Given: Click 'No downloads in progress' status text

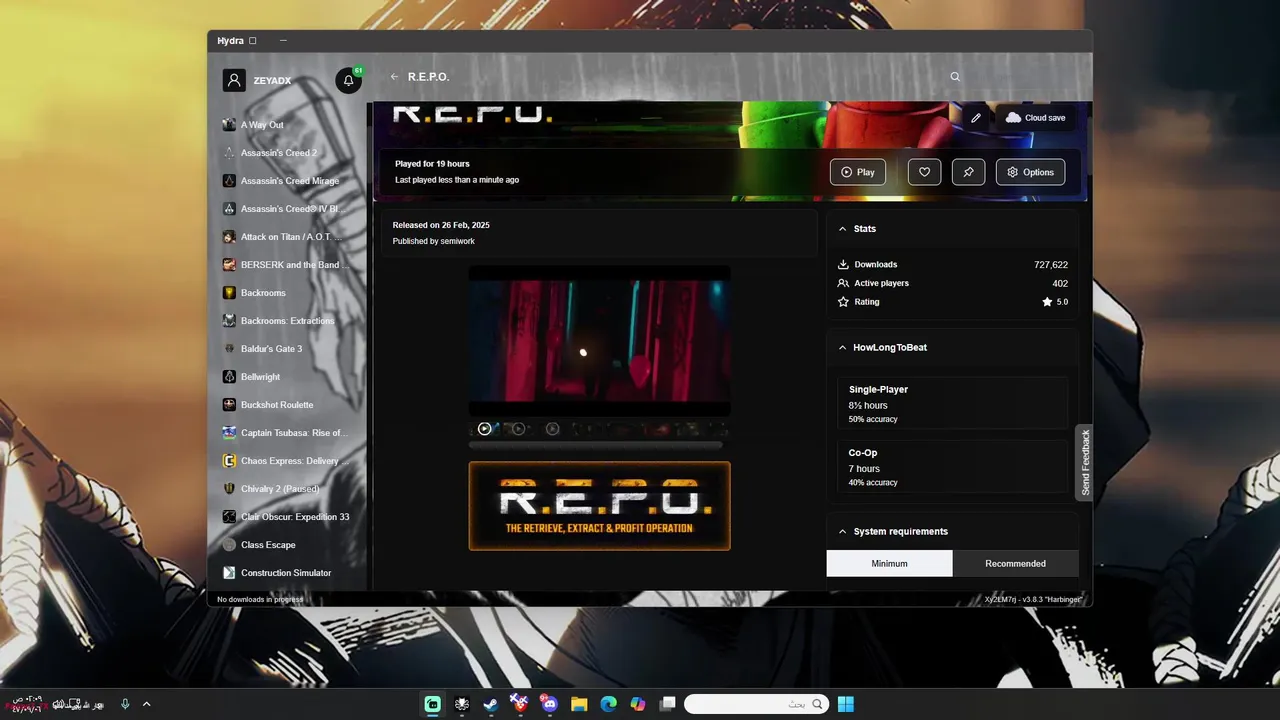Looking at the screenshot, I should pyautogui.click(x=260, y=599).
